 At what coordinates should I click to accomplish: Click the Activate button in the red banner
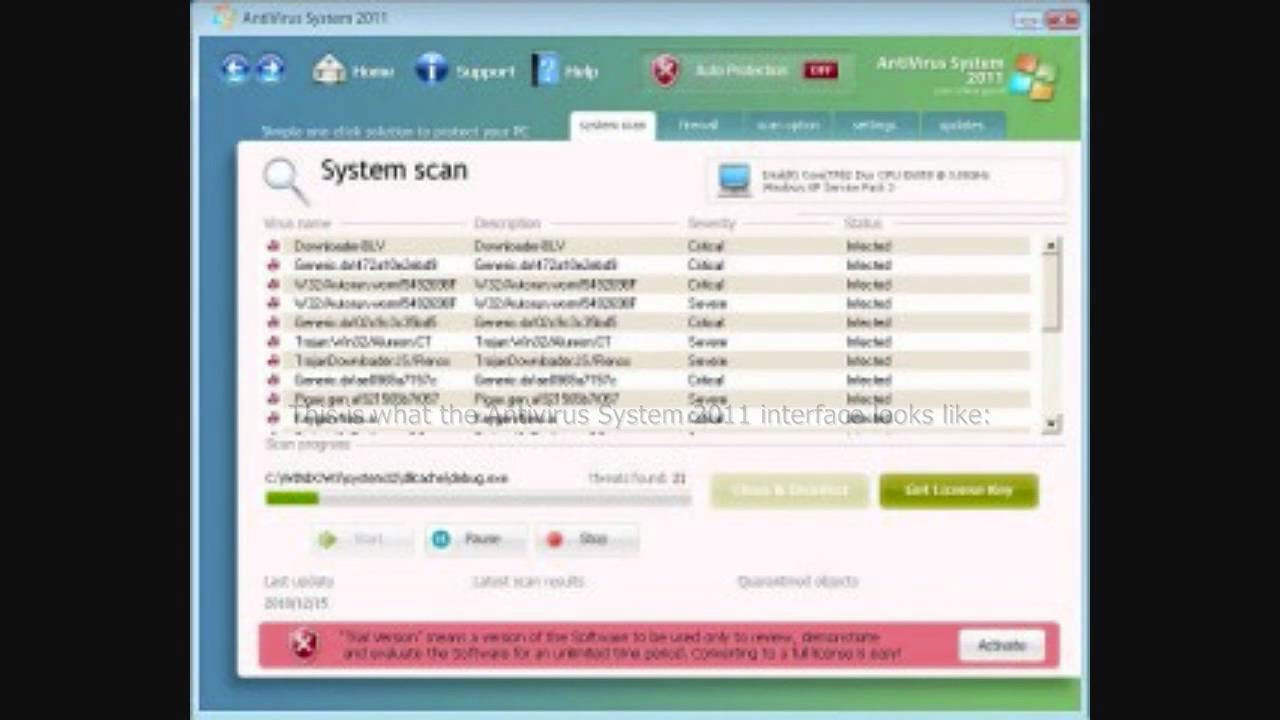click(x=1002, y=645)
